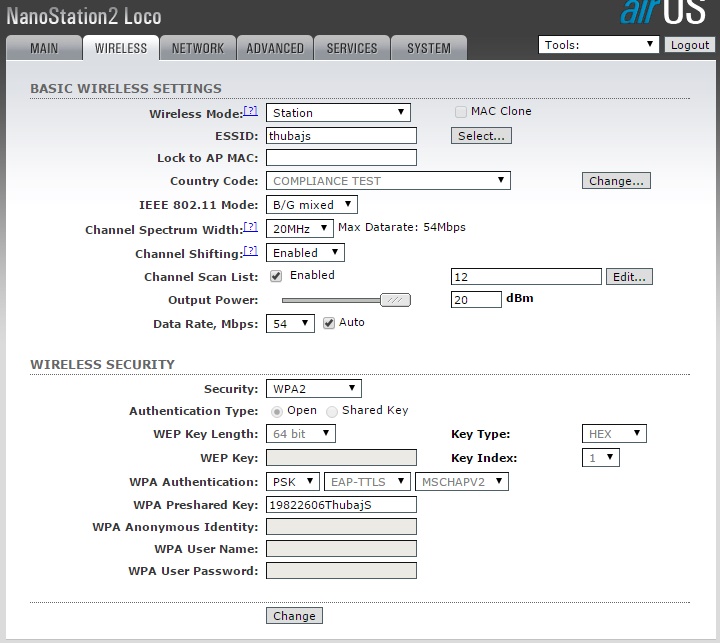Uncheck the Data Rate Auto checkbox
Image resolution: width=720 pixels, height=643 pixels.
tap(329, 323)
